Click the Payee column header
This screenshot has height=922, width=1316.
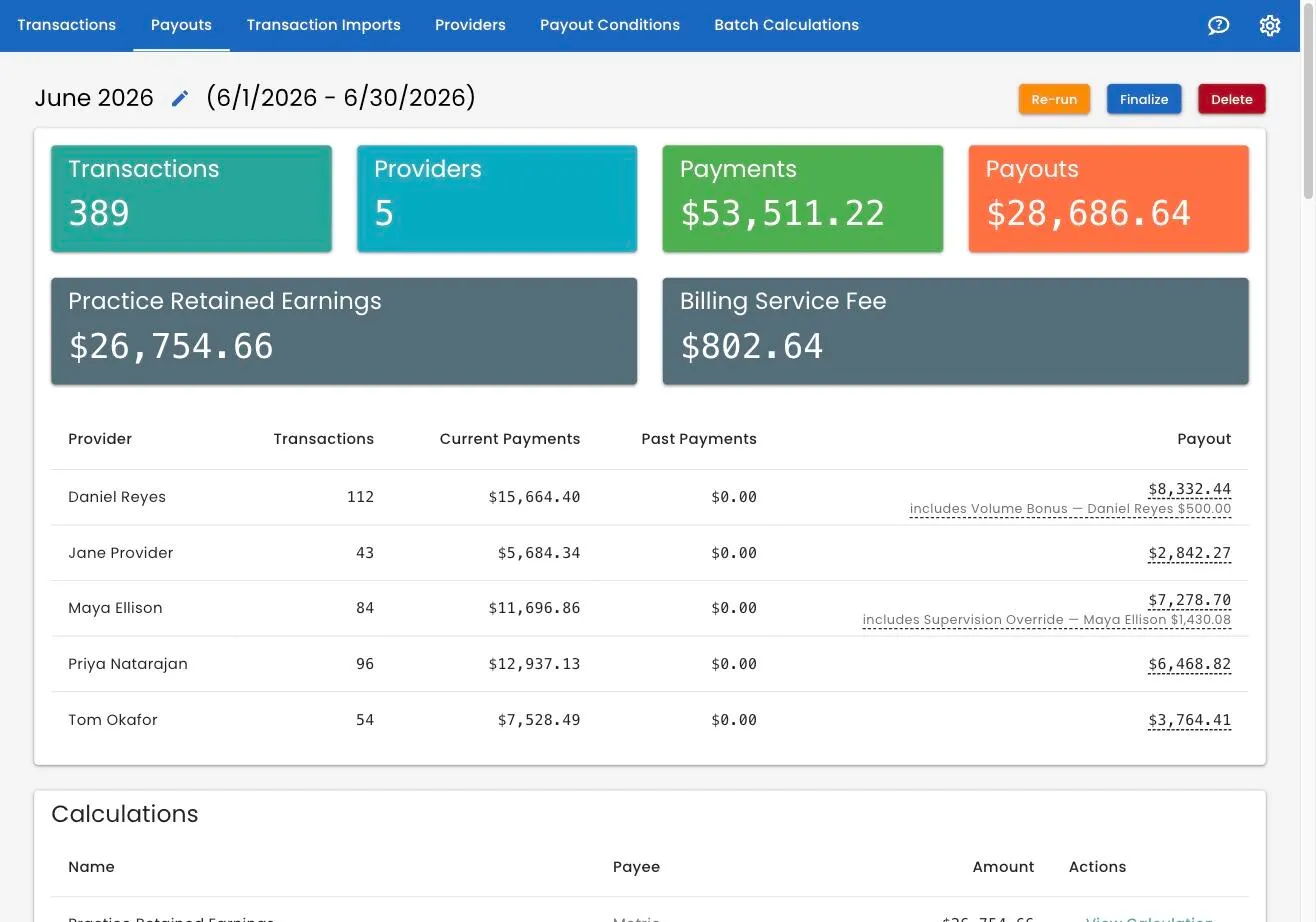(636, 867)
